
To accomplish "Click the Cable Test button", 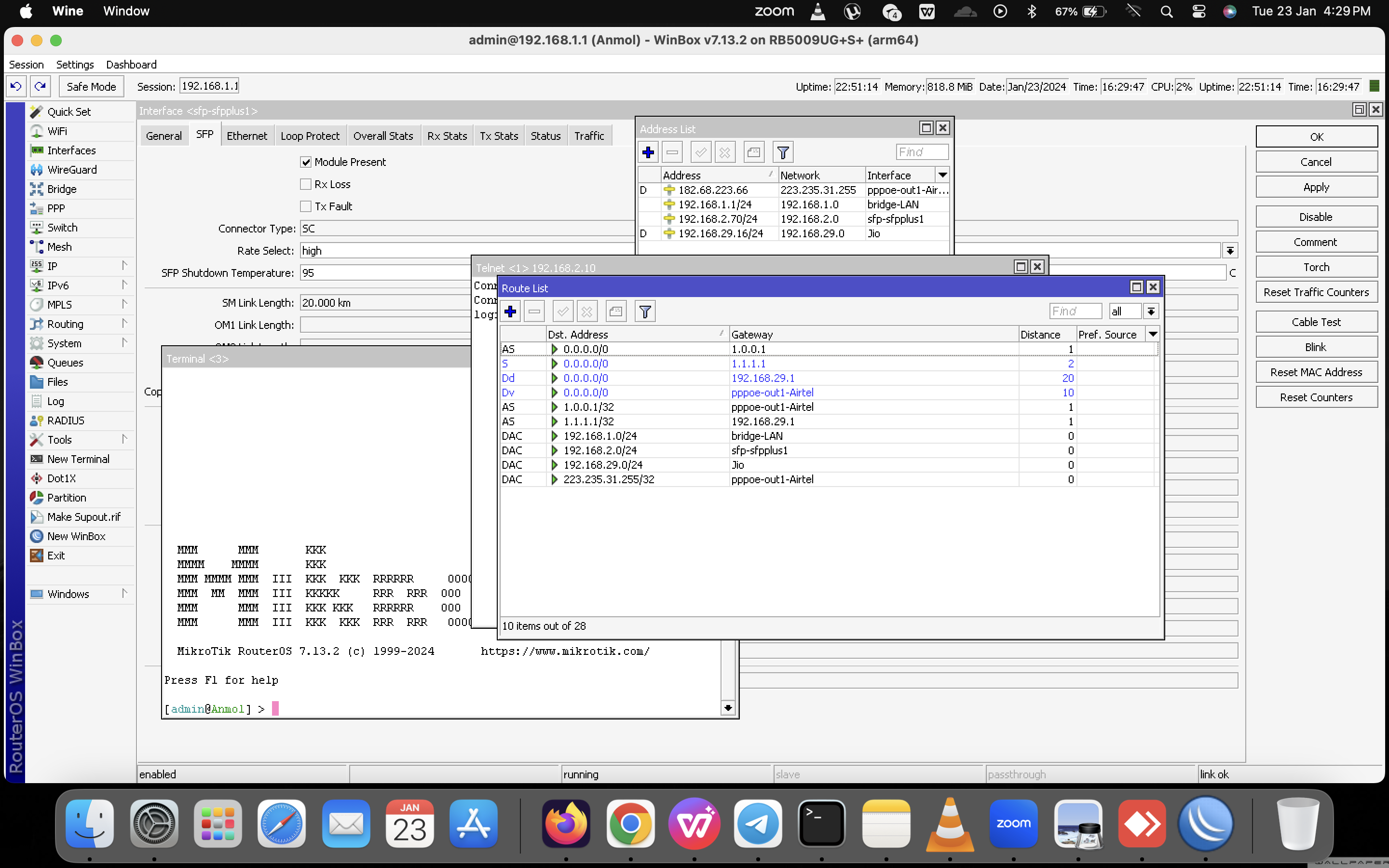I will click(x=1316, y=322).
